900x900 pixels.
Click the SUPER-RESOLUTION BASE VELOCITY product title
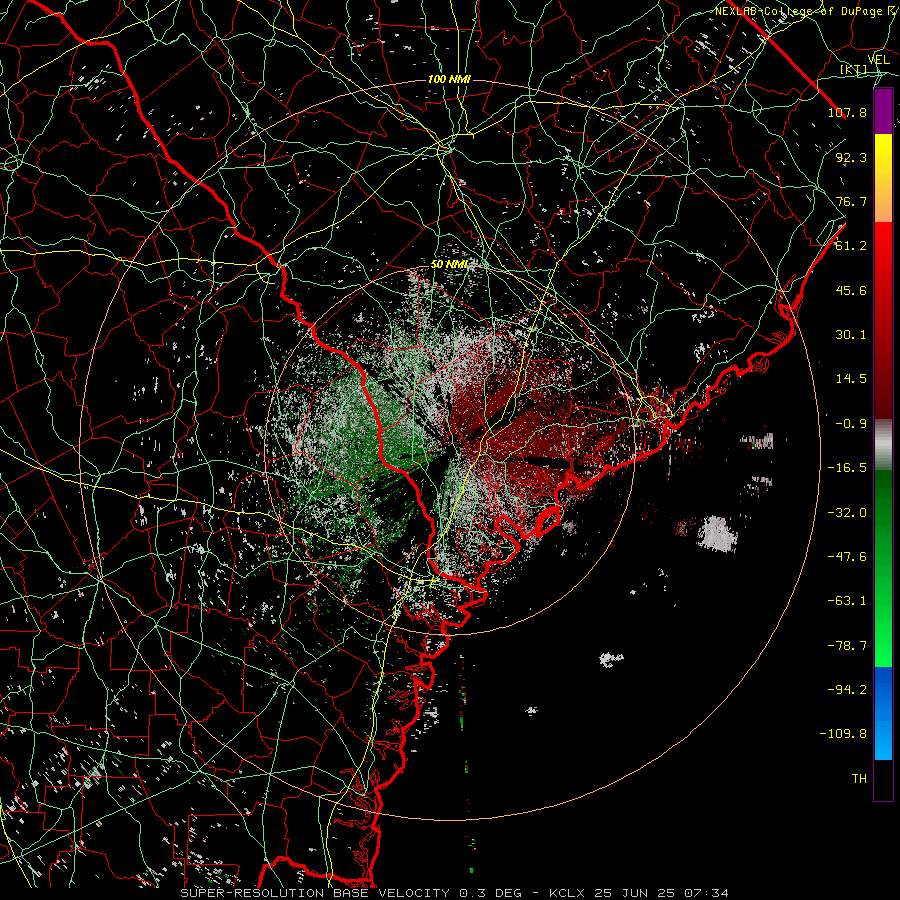click(315, 893)
